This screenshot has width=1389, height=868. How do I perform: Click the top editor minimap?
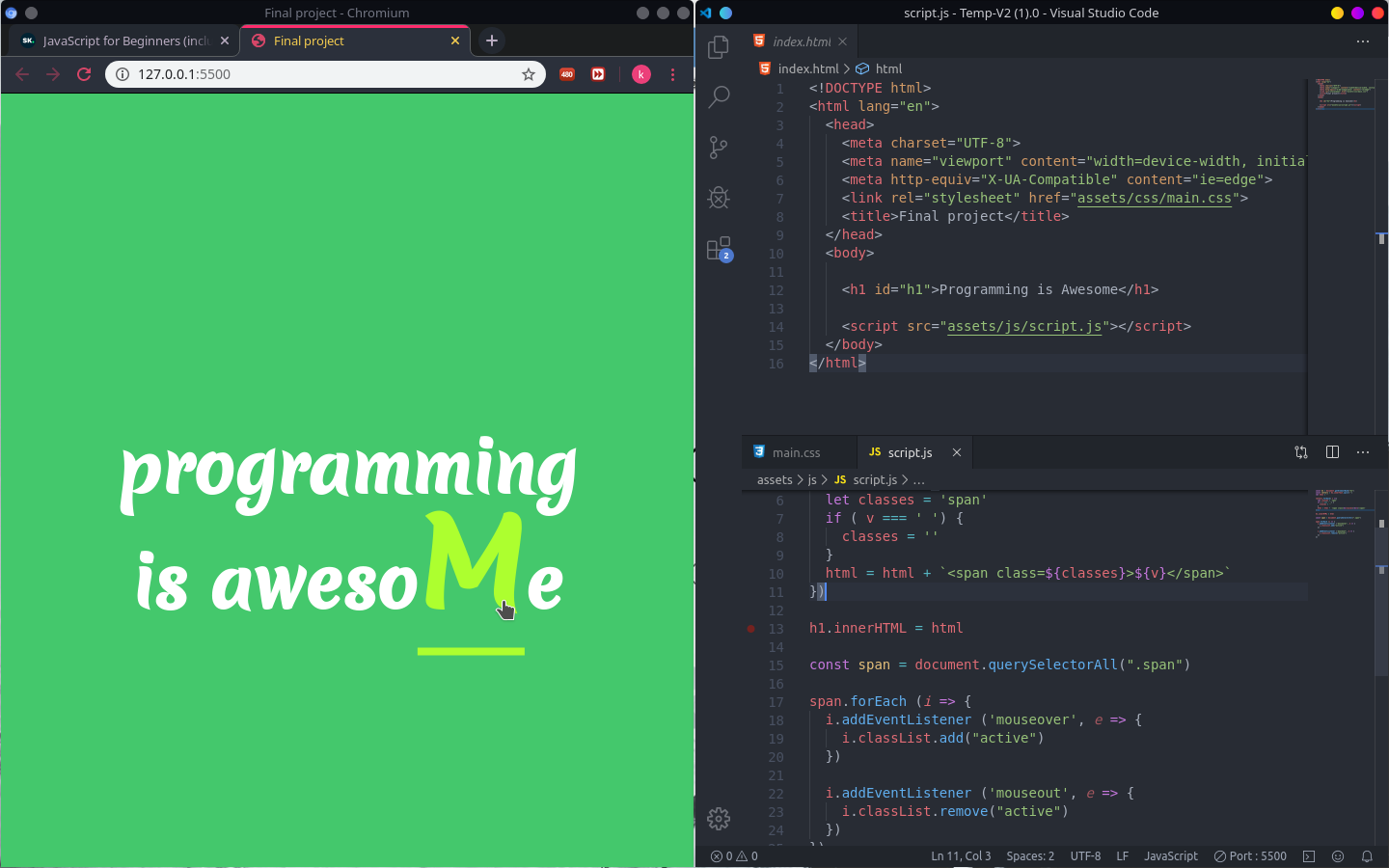pos(1345,95)
